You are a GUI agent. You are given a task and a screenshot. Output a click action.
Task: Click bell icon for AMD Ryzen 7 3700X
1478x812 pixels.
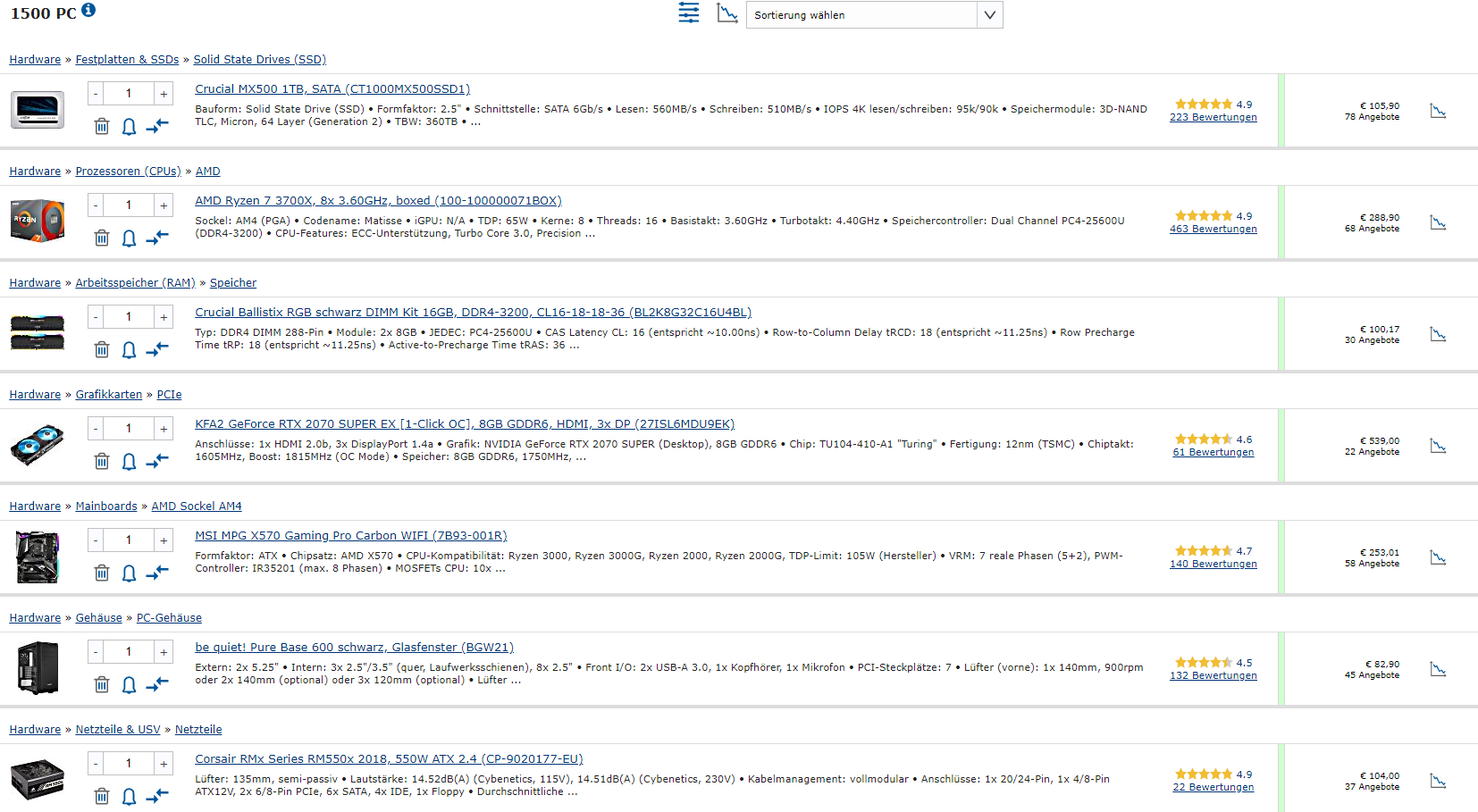(129, 239)
